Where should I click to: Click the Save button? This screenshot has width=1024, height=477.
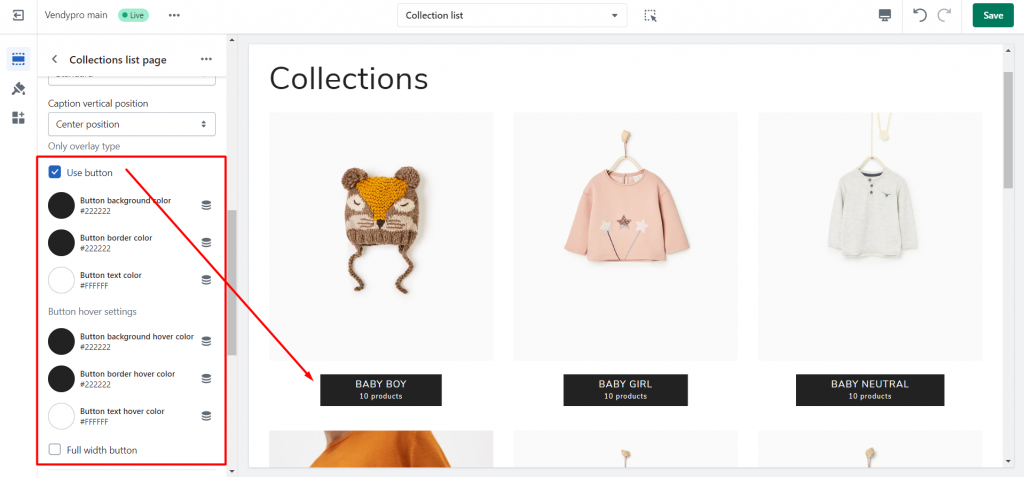pyautogui.click(x=993, y=15)
